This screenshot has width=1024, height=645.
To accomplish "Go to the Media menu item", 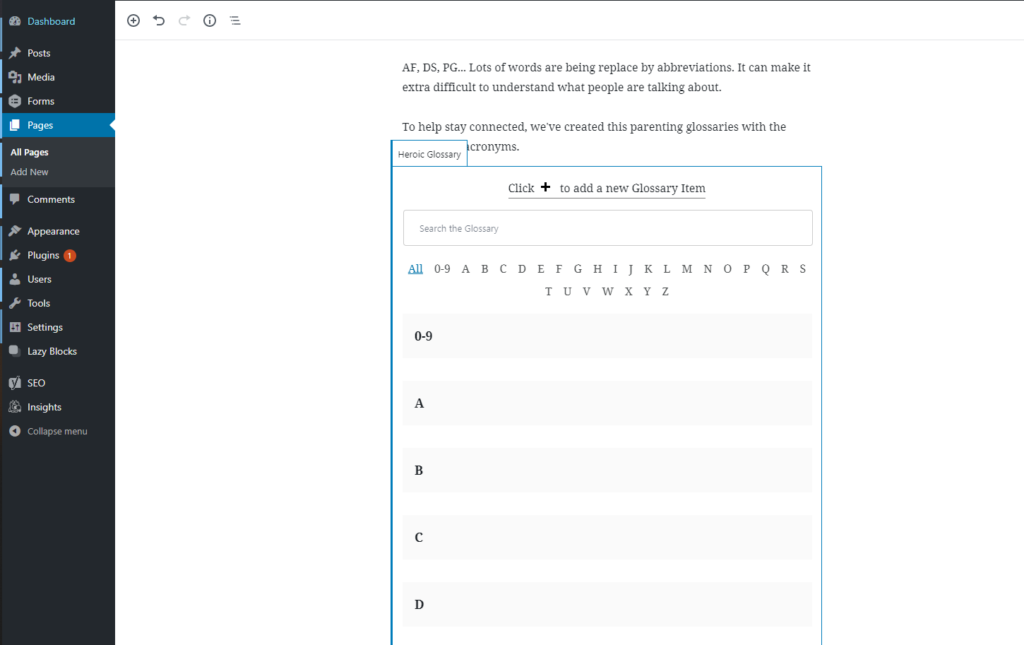I will click(x=40, y=77).
